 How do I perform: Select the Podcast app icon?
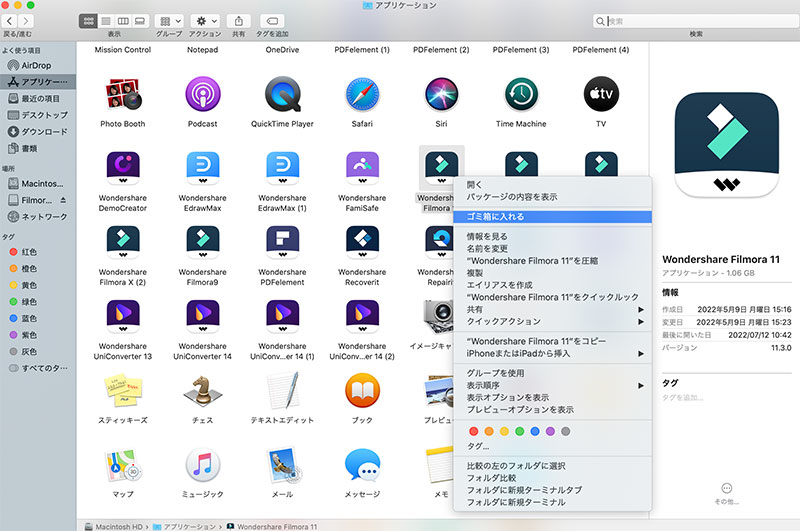pos(203,94)
